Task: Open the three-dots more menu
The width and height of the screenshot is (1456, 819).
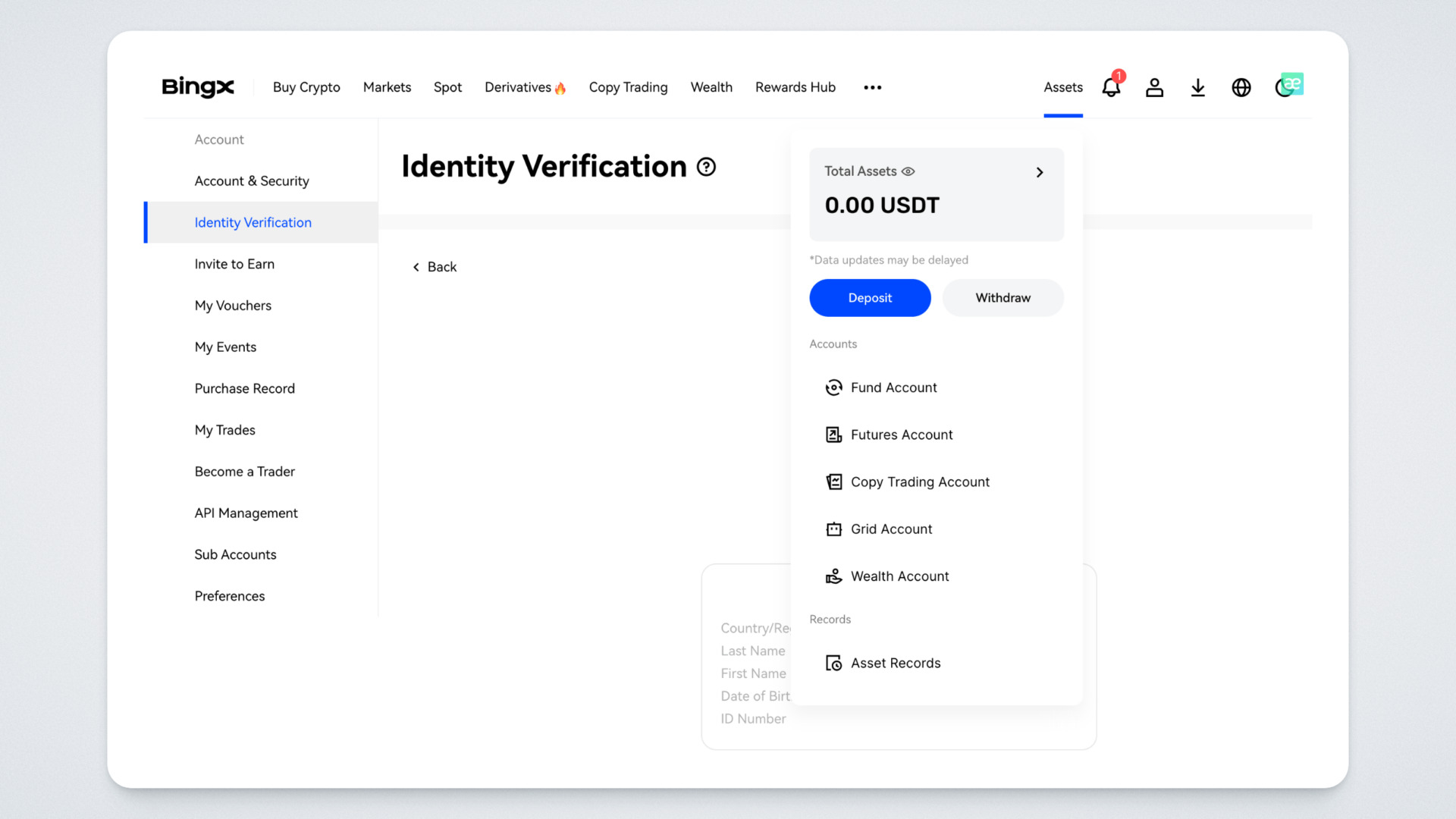Action: coord(872,87)
